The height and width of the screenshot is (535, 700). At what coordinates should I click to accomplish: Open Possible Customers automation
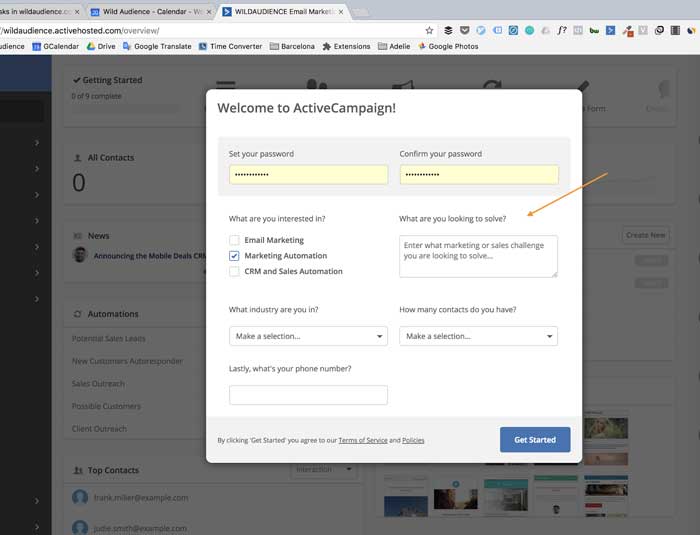click(106, 406)
